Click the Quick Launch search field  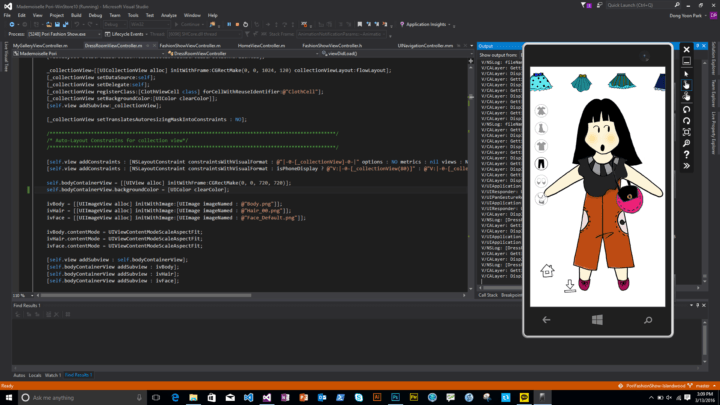coord(643,5)
